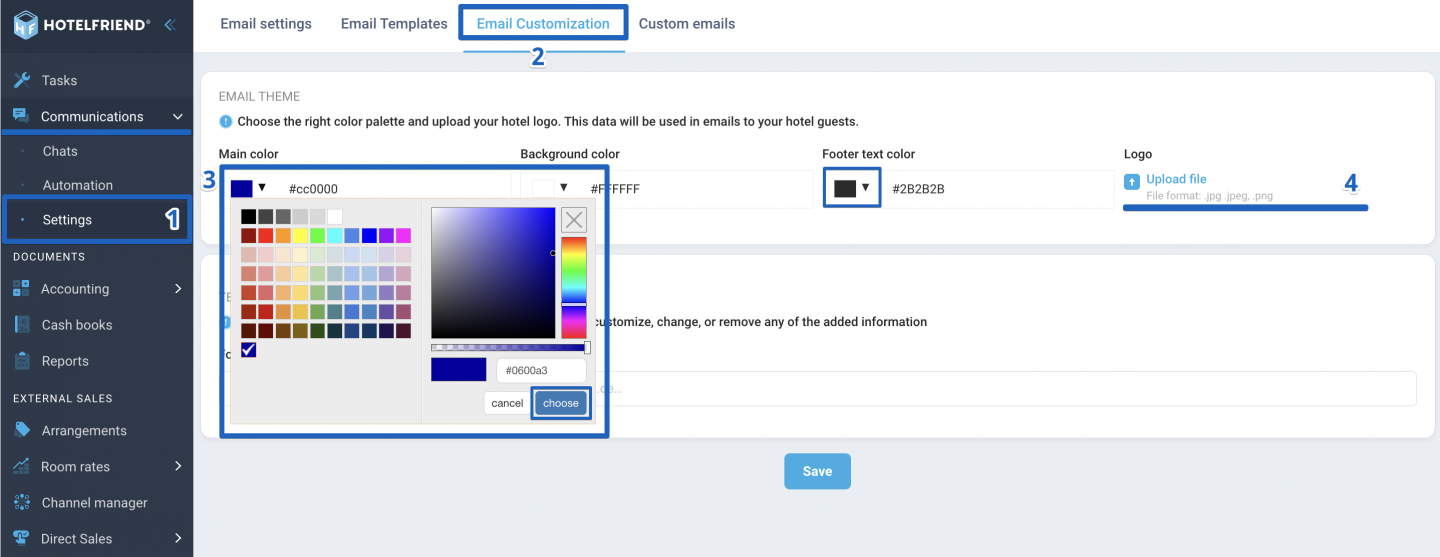Expand the Direct Sales submenu arrow
The height and width of the screenshot is (557, 1440).
pos(178,538)
